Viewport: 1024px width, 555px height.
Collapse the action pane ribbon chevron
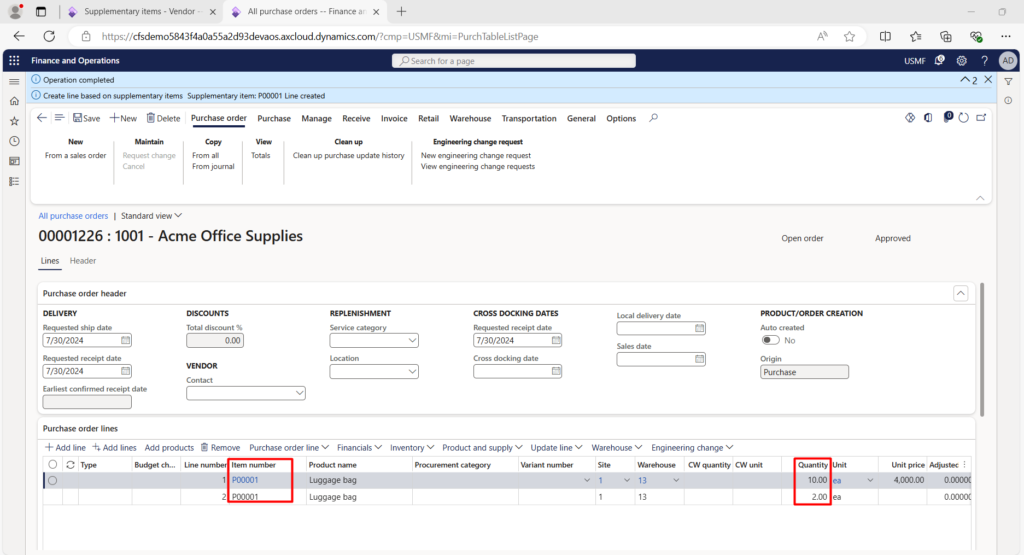(980, 198)
